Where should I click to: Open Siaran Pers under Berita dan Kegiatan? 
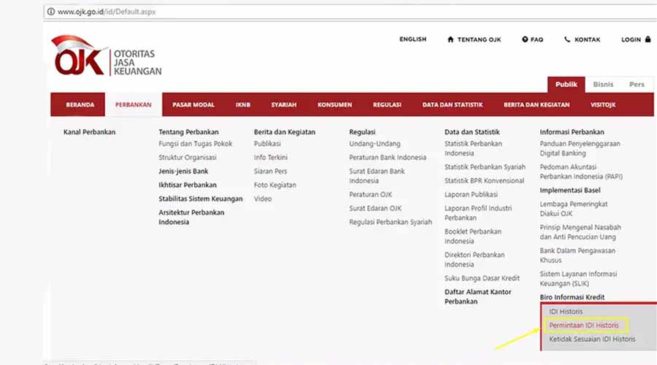[x=270, y=171]
